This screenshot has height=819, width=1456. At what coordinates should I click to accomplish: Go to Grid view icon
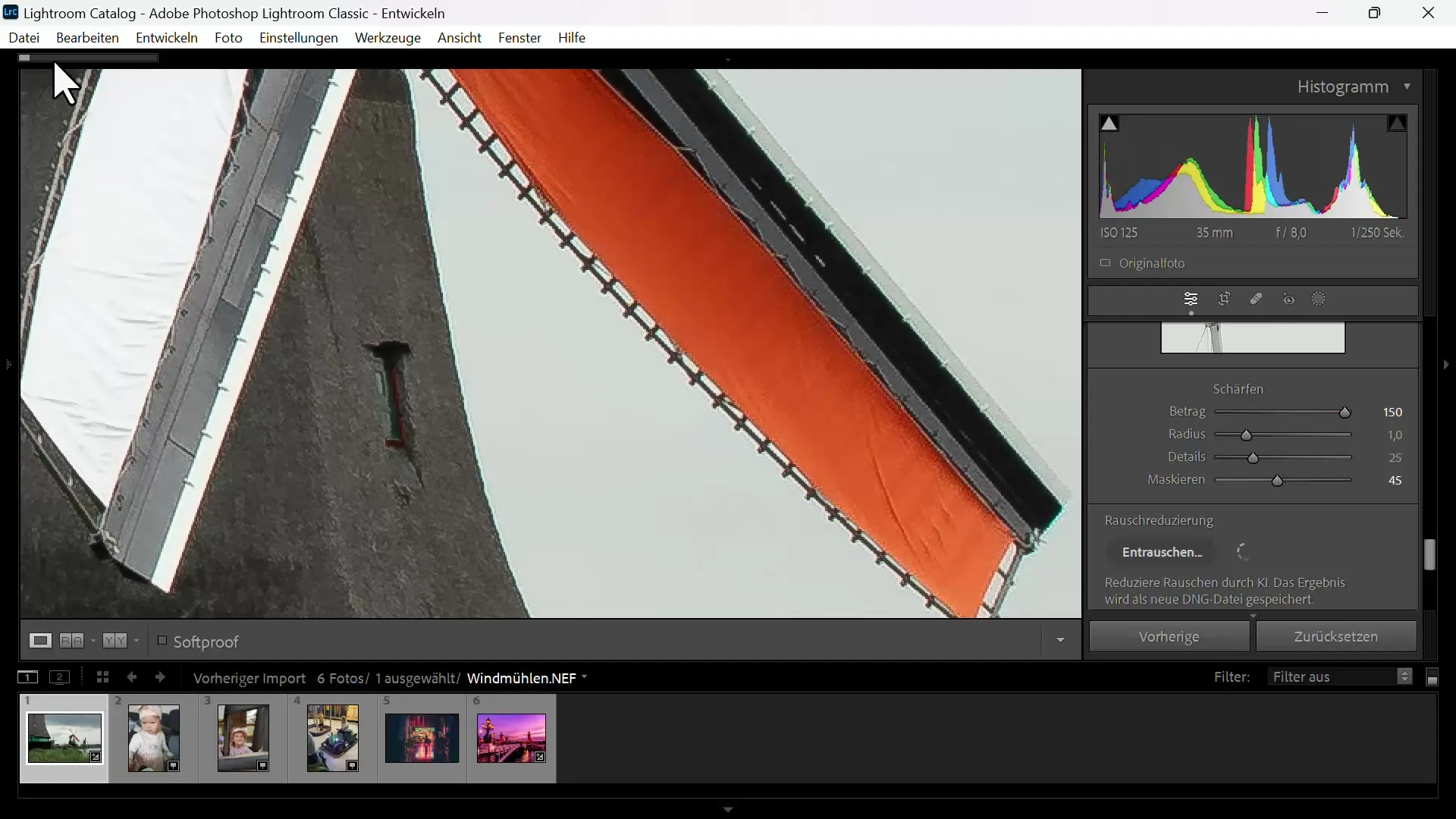[102, 677]
